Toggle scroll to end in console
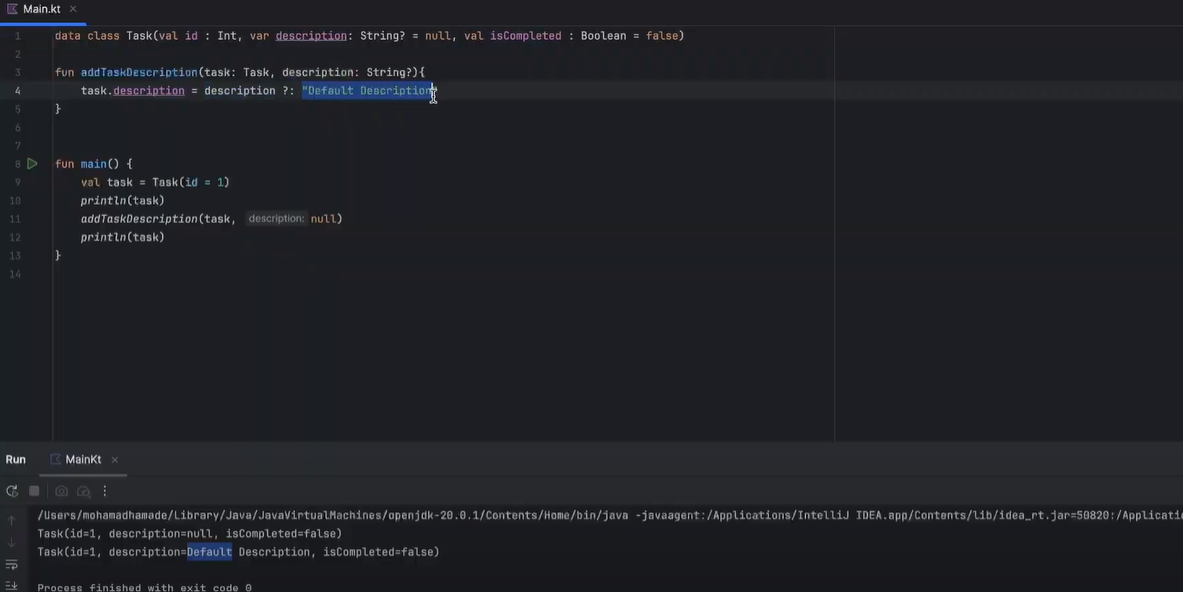Screen dimensions: 1183x592 pos(12,586)
